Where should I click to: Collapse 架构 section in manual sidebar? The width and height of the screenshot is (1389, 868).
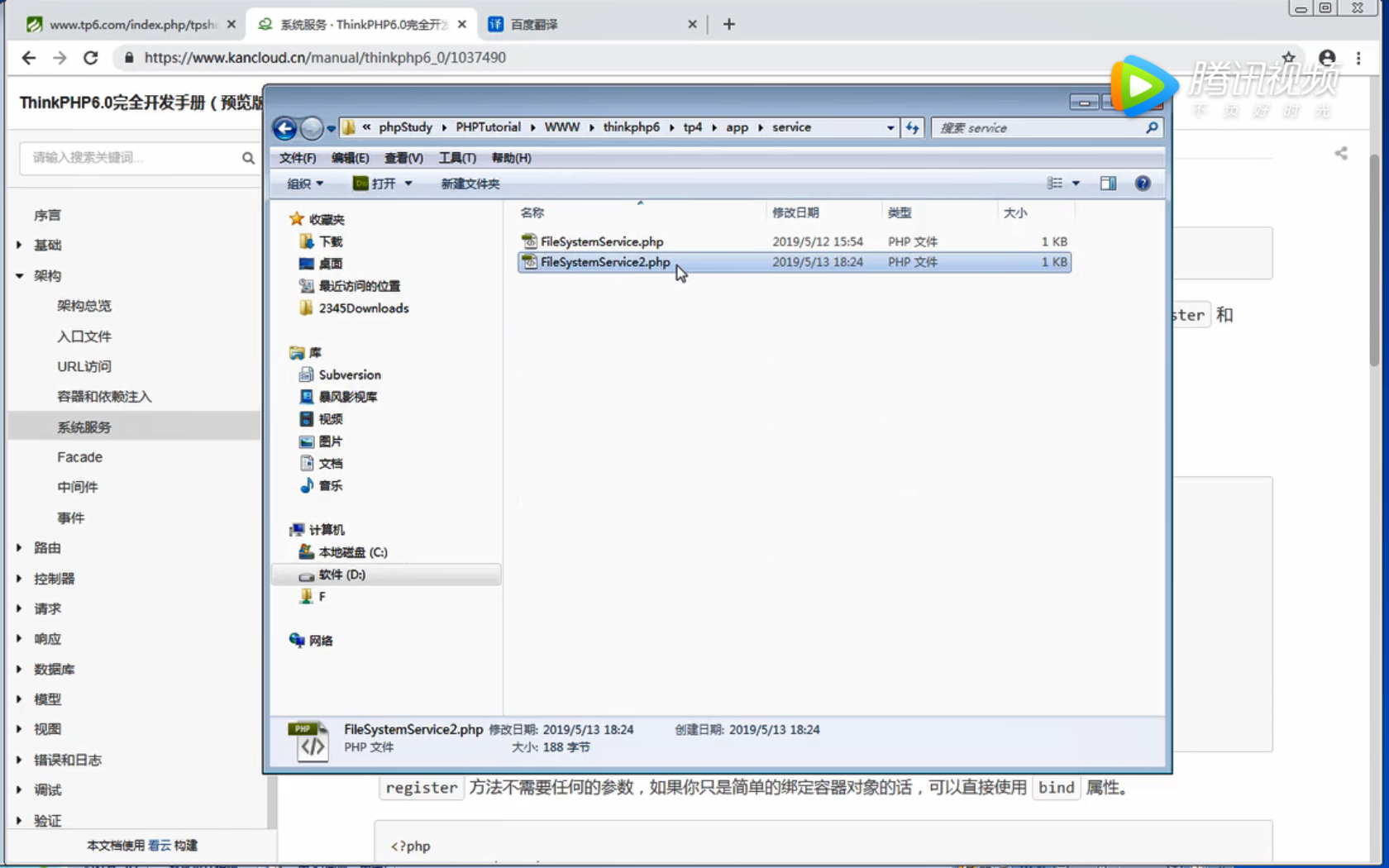point(19,275)
